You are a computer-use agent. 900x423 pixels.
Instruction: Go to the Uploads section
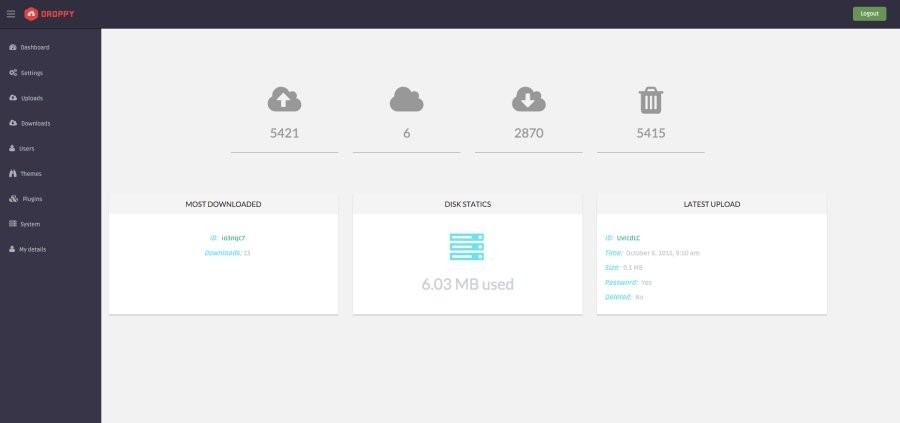point(31,98)
